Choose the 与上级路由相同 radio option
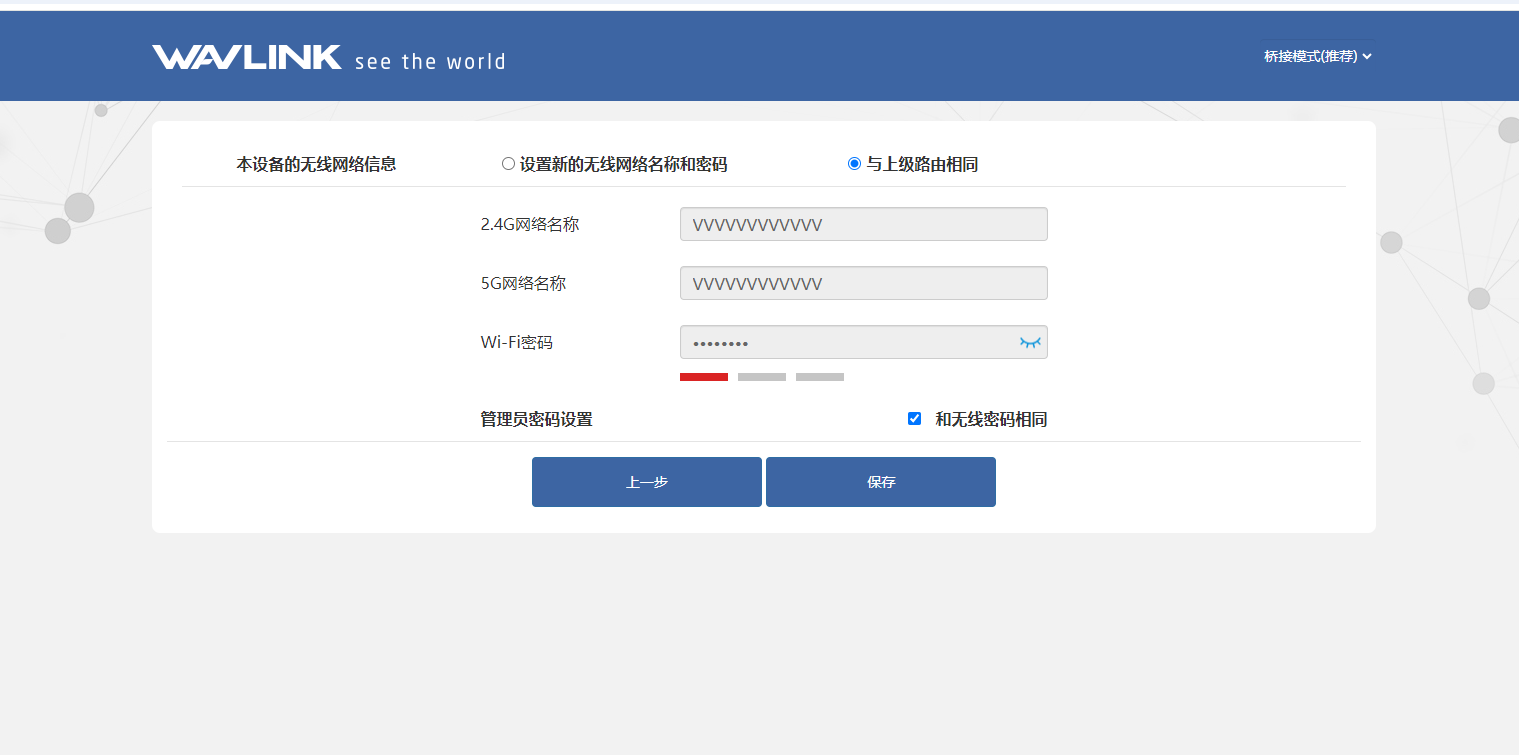 pyautogui.click(x=854, y=164)
